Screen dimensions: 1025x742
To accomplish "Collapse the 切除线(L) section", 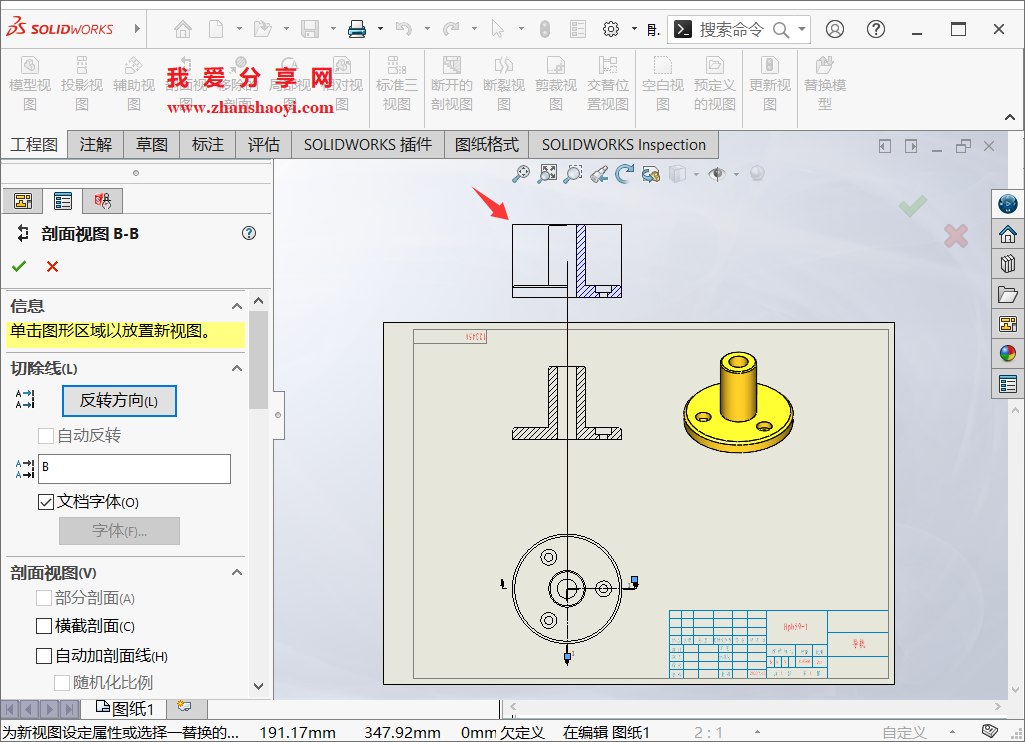I will tap(237, 368).
